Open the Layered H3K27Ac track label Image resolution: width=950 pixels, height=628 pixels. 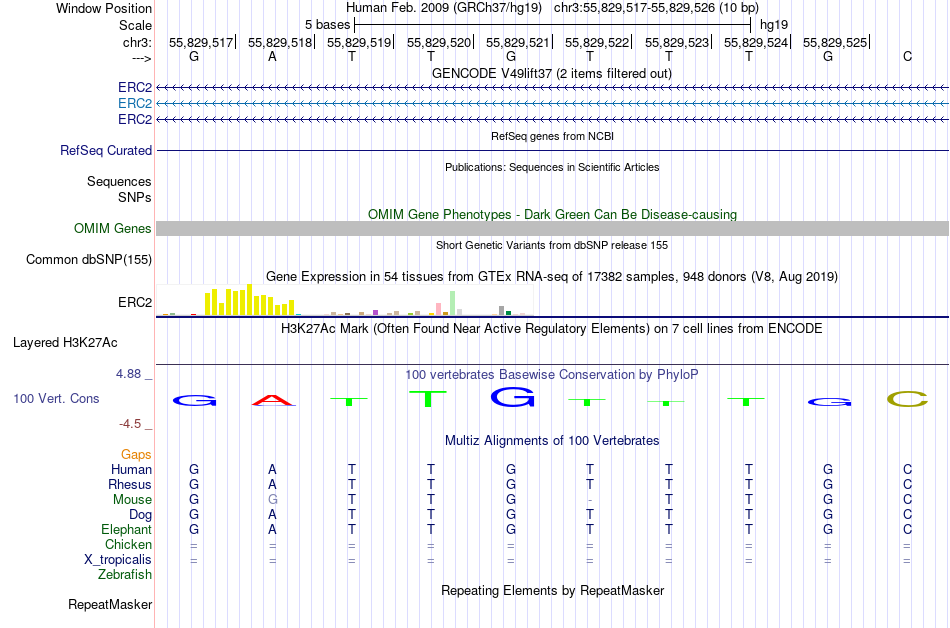click(65, 343)
